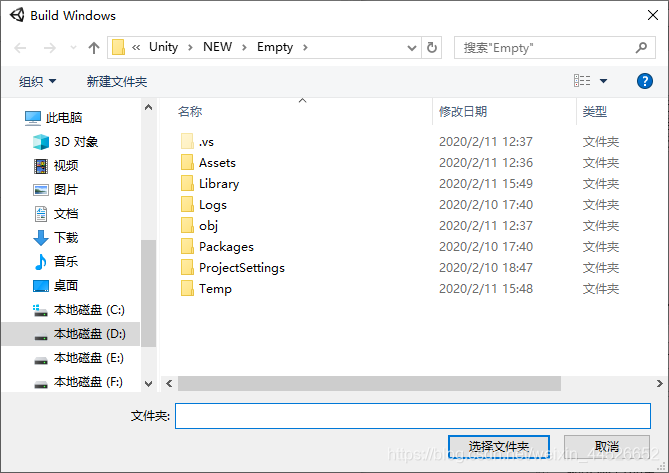669x473 pixels.
Task: Close the Build Windows dialog
Action: point(652,15)
